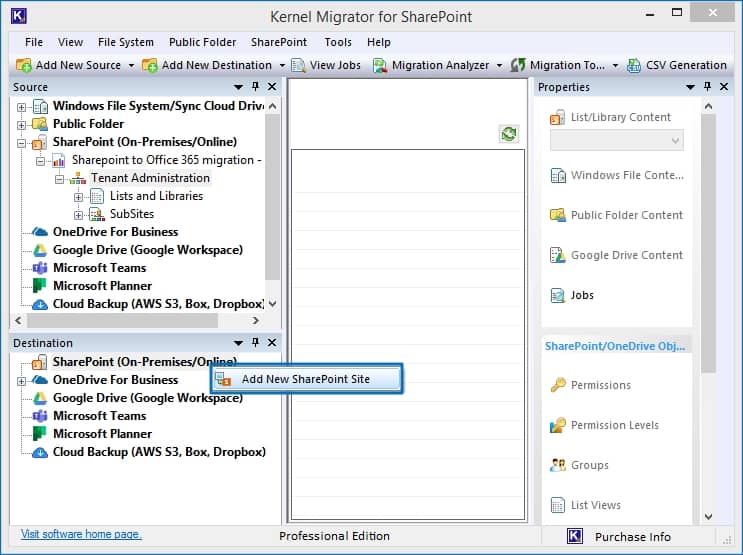Select Cloud Backup icon in Source tree
Screen dimensions: 743x555
pos(40,304)
